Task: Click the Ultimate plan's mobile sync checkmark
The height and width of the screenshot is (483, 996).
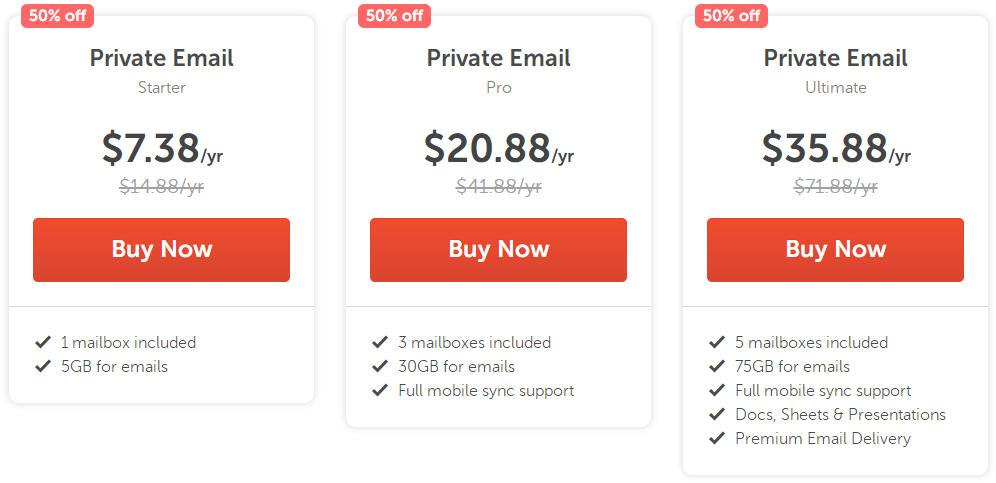Action: (x=717, y=390)
